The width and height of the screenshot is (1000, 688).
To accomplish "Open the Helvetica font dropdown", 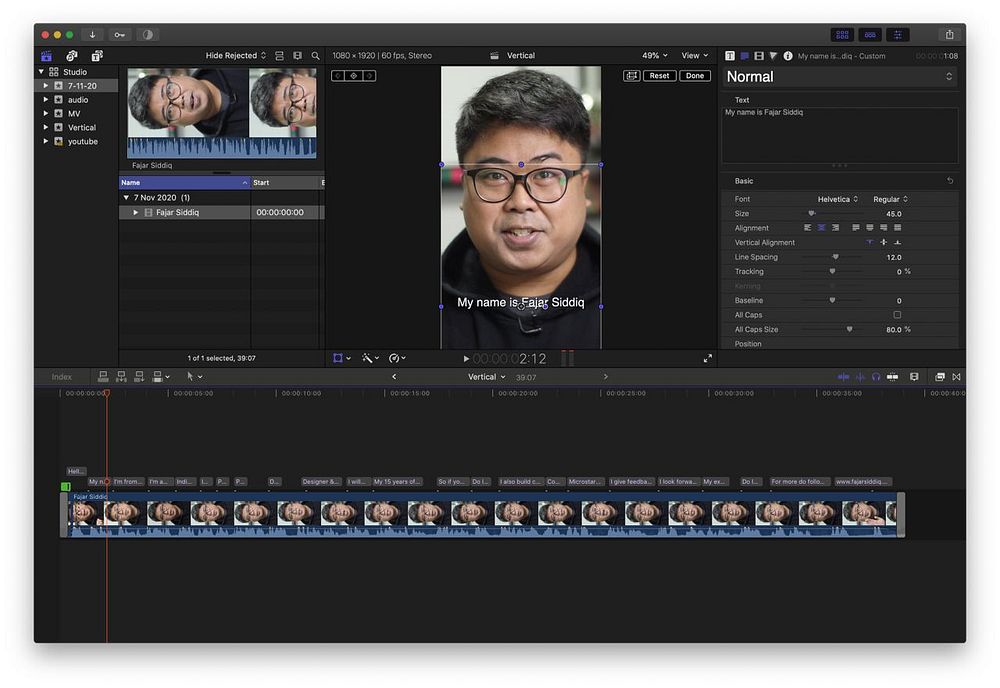I will click(838, 199).
